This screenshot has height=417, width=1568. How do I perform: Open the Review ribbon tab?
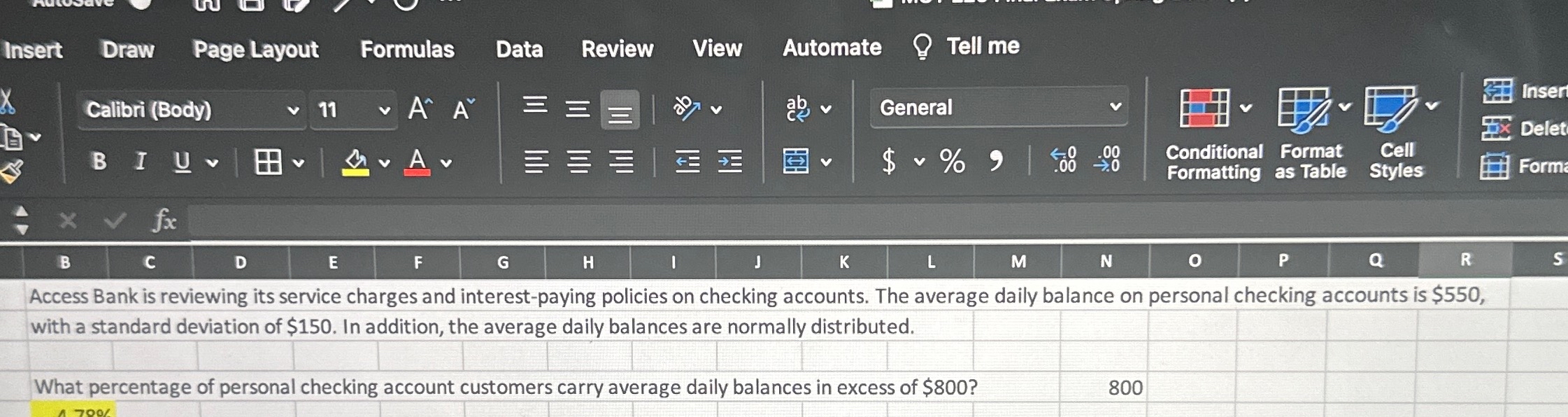pyautogui.click(x=618, y=48)
